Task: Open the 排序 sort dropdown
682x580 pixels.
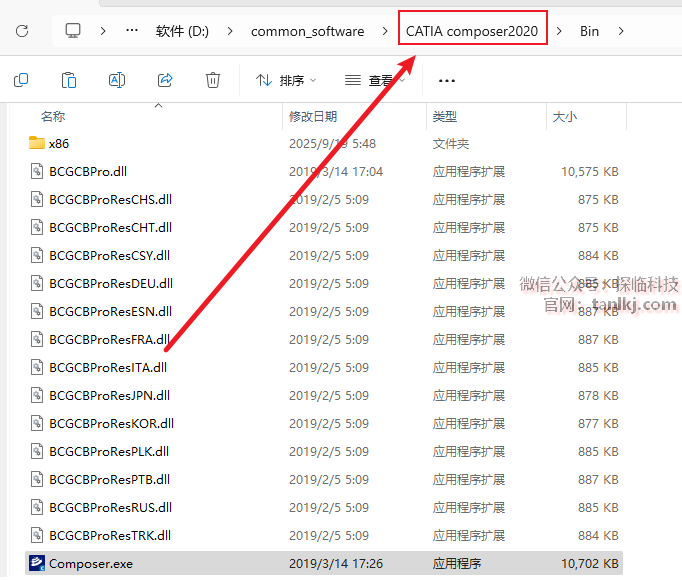Action: (286, 80)
